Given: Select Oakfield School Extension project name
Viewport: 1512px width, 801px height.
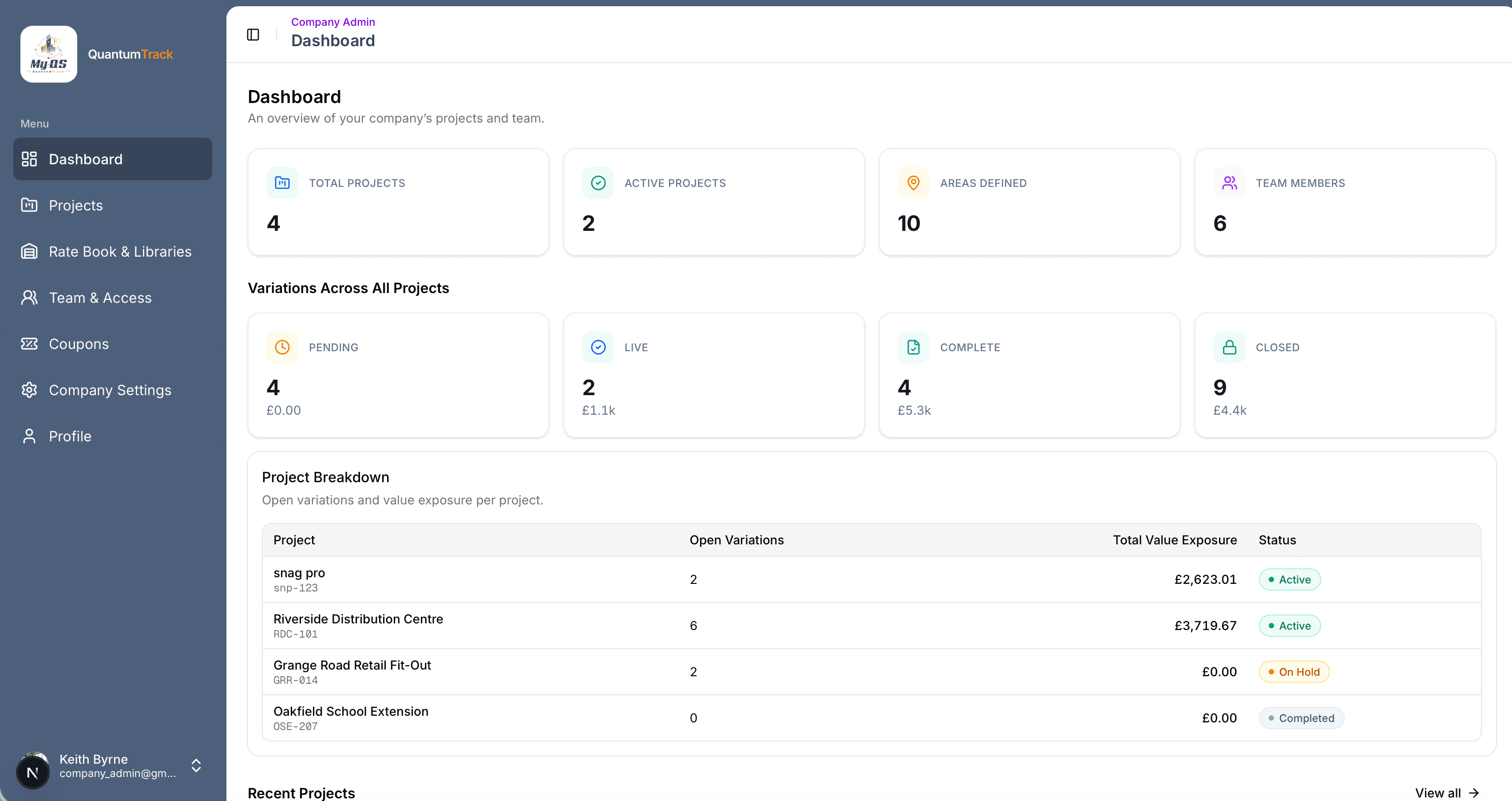Looking at the screenshot, I should [x=351, y=712].
